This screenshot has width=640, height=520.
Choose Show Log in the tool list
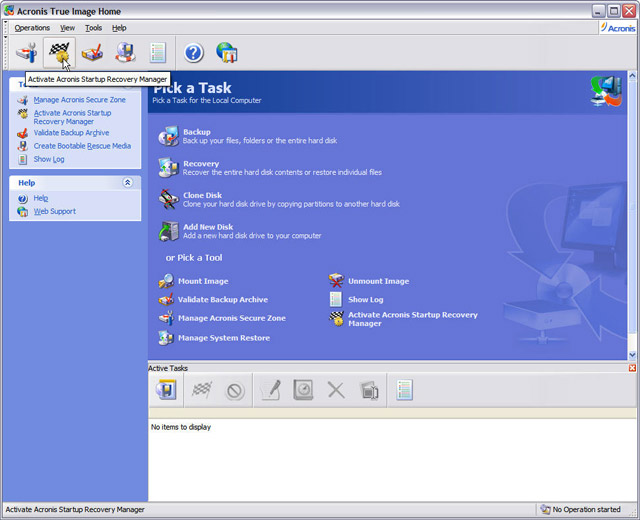365,300
